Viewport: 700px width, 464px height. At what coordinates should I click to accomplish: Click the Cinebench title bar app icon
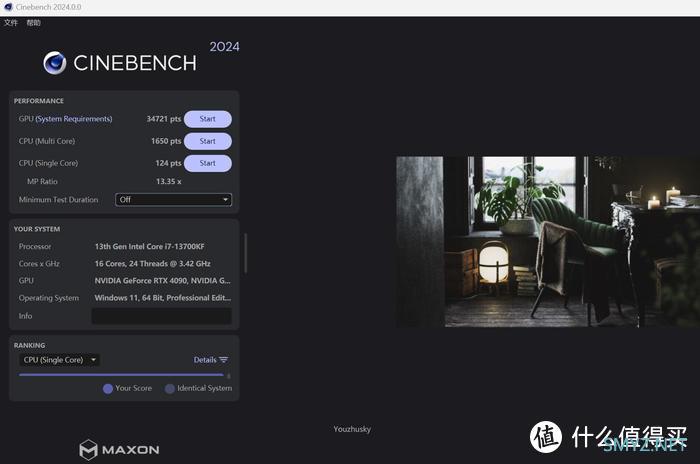tap(8, 7)
